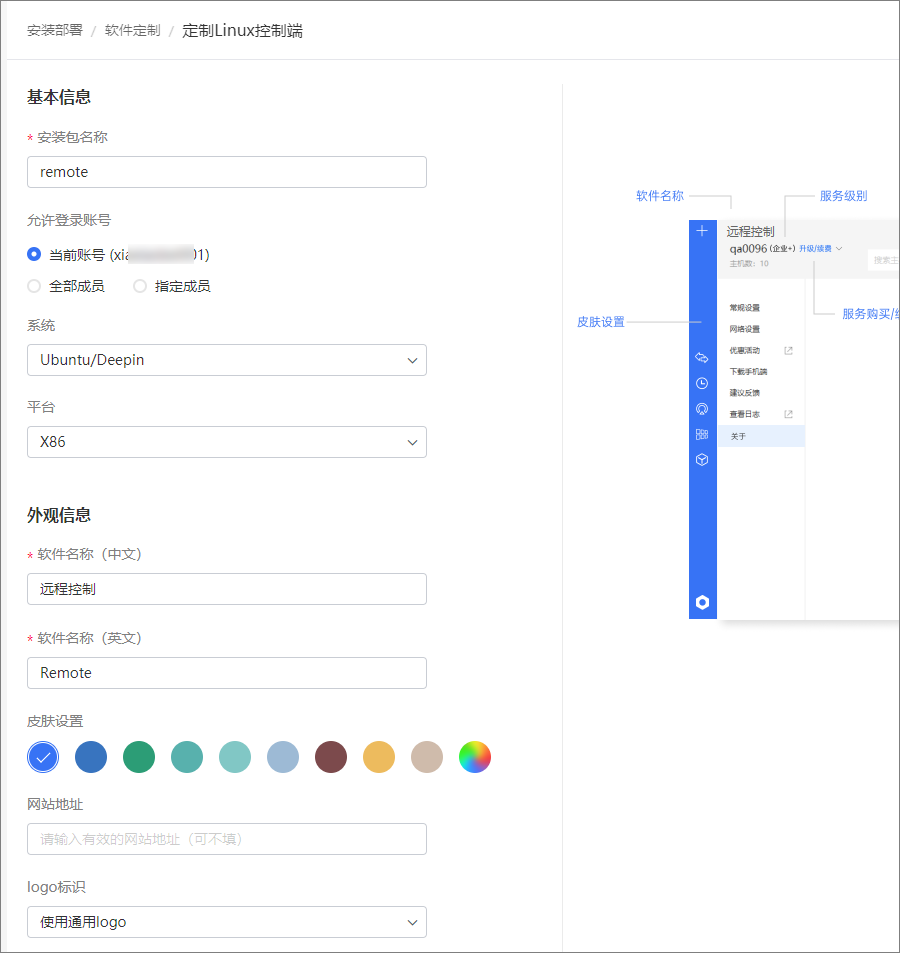Select the 当前账号 radio button
The image size is (900, 953).
(x=34, y=255)
